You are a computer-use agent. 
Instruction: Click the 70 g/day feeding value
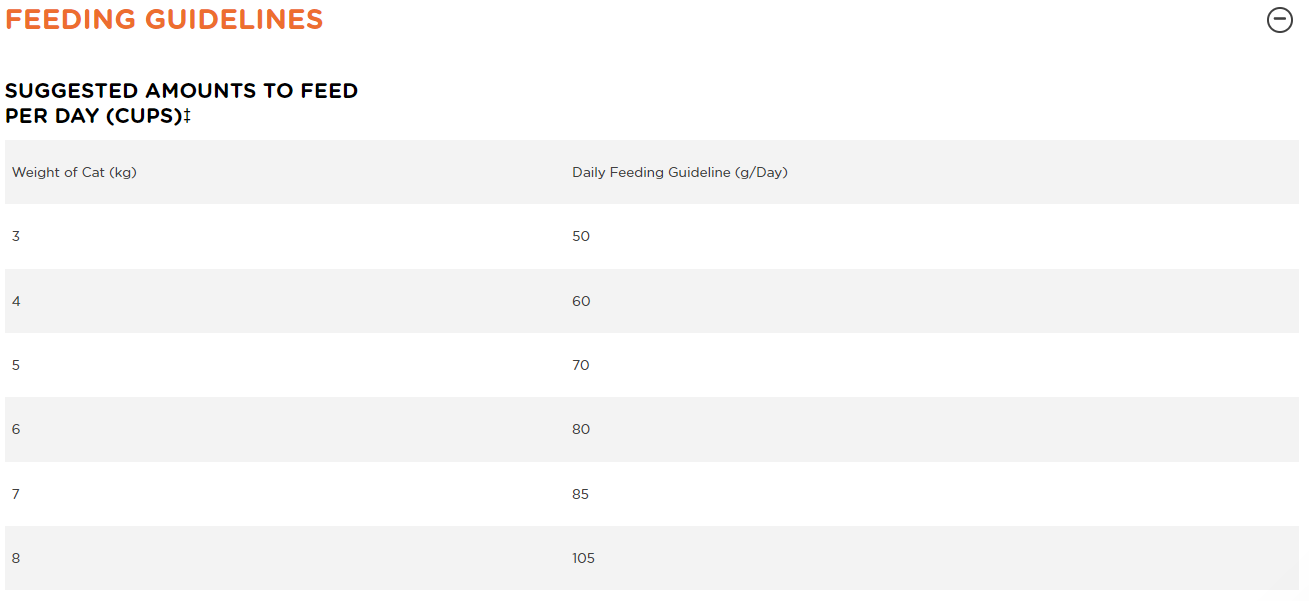click(581, 365)
